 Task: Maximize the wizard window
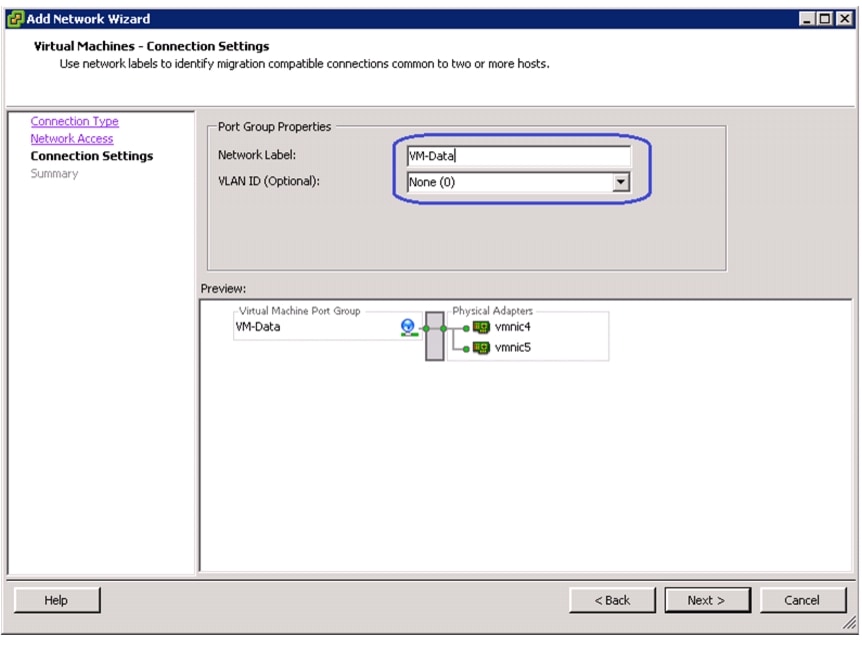point(825,19)
